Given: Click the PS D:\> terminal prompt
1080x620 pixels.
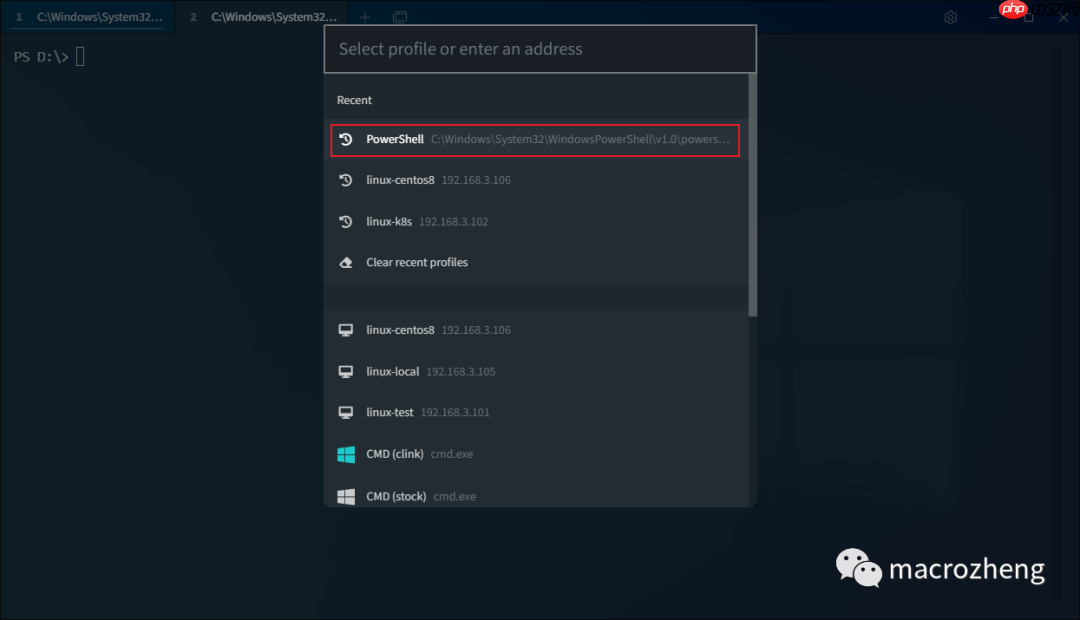Looking at the screenshot, I should [x=41, y=57].
